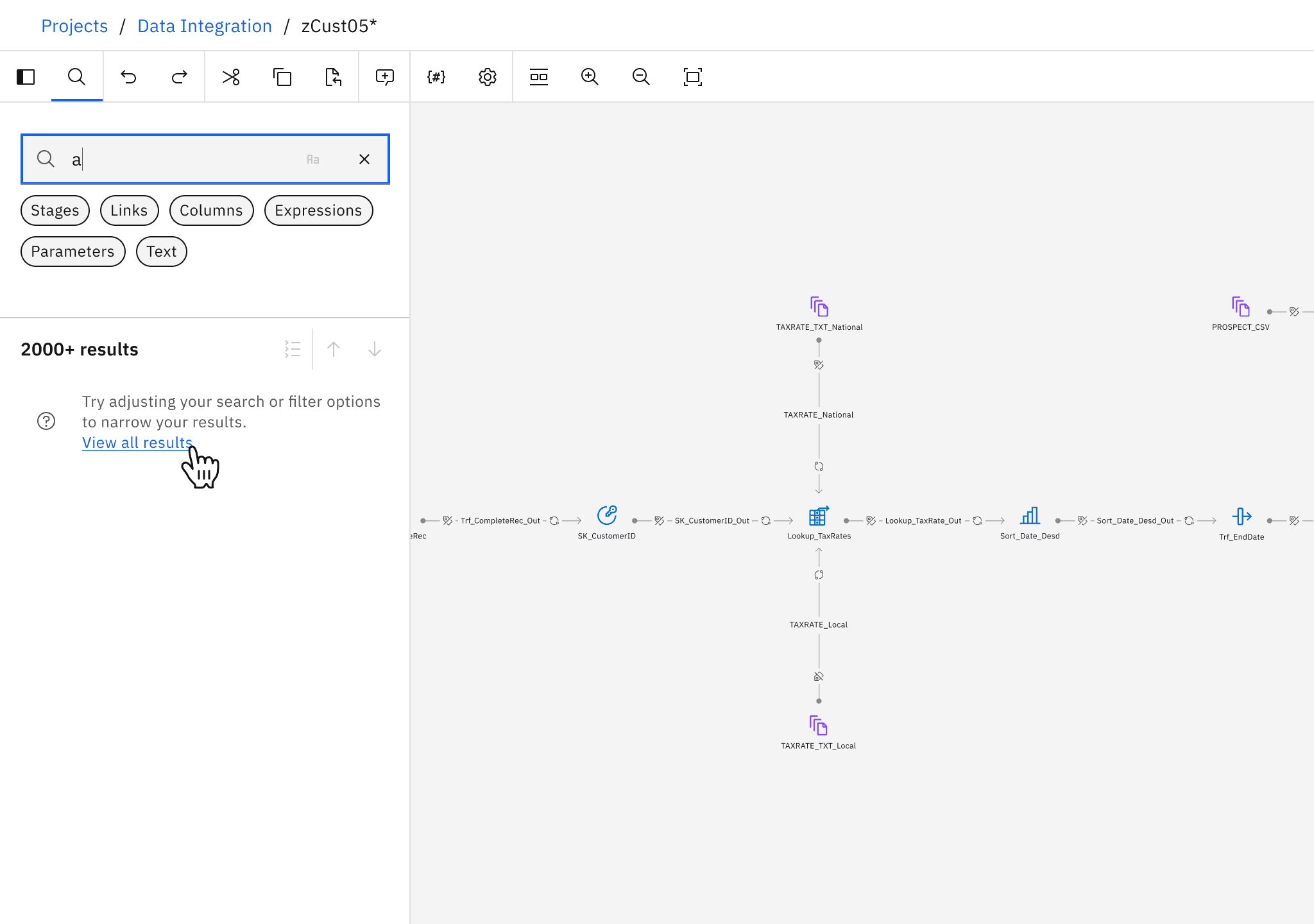Open Data Integration breadcrumb link

(205, 26)
